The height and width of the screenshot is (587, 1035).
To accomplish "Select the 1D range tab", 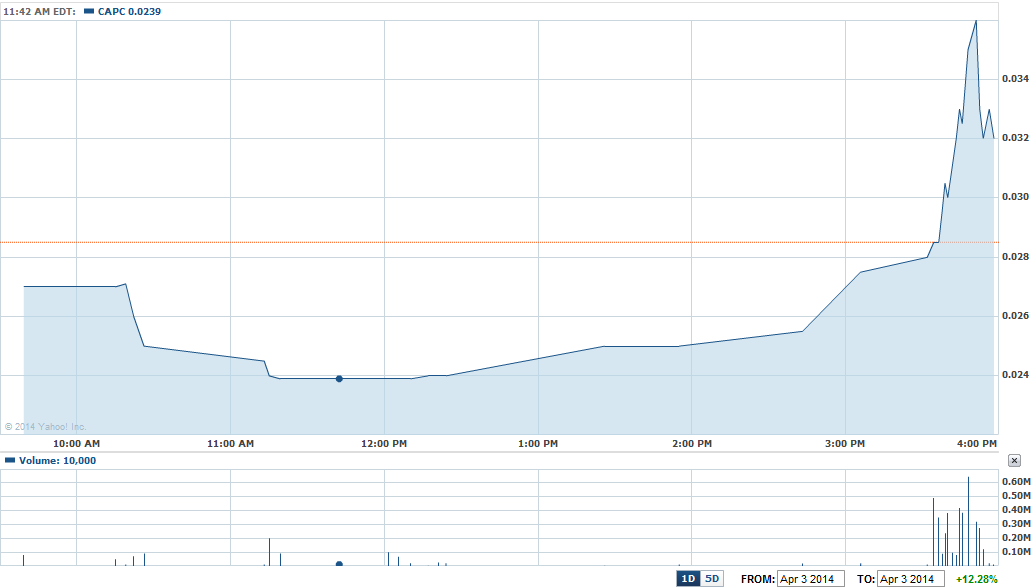I will pos(688,579).
